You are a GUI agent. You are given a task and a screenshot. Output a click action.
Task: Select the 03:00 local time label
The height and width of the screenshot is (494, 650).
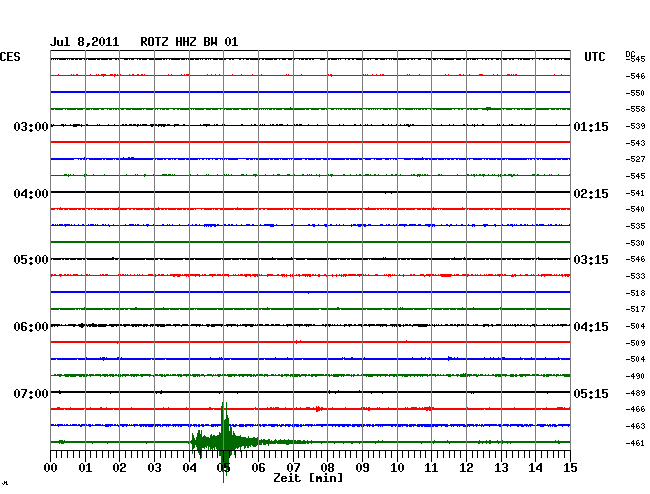point(31,126)
